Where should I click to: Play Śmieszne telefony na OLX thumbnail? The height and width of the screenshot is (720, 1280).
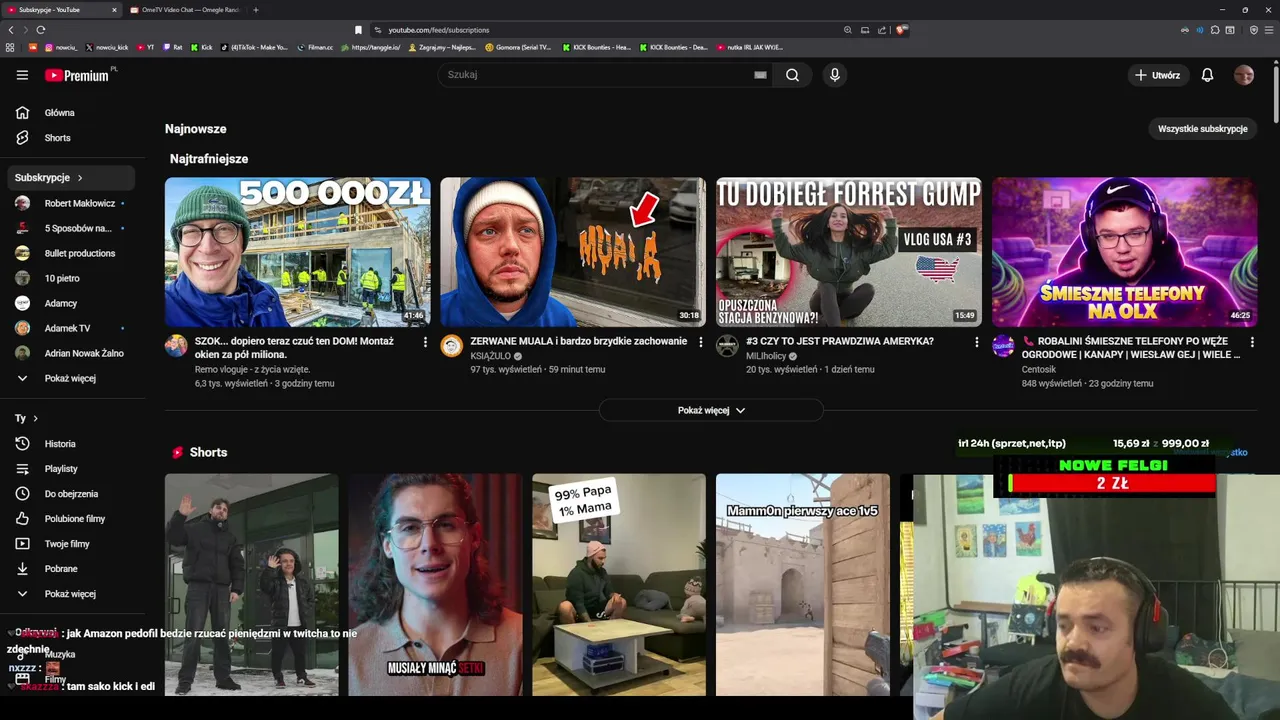[1124, 252]
